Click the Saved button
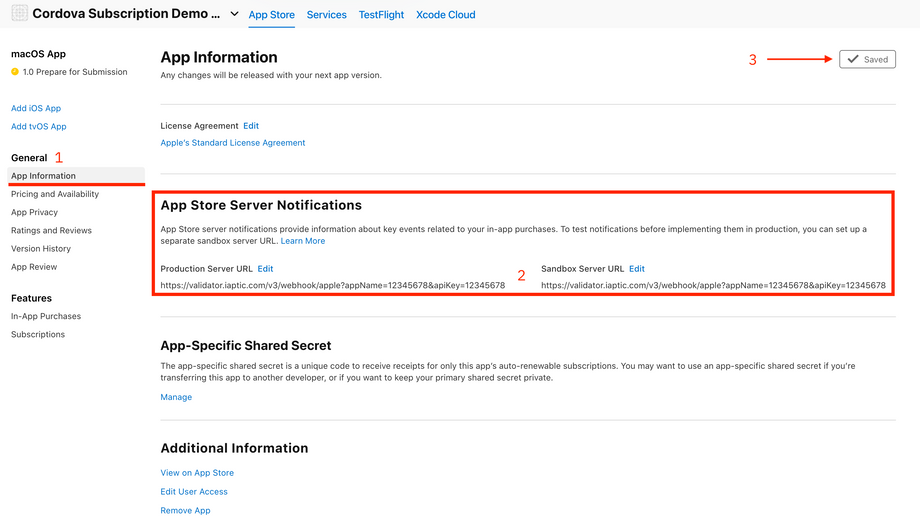This screenshot has height=529, width=920. click(867, 59)
